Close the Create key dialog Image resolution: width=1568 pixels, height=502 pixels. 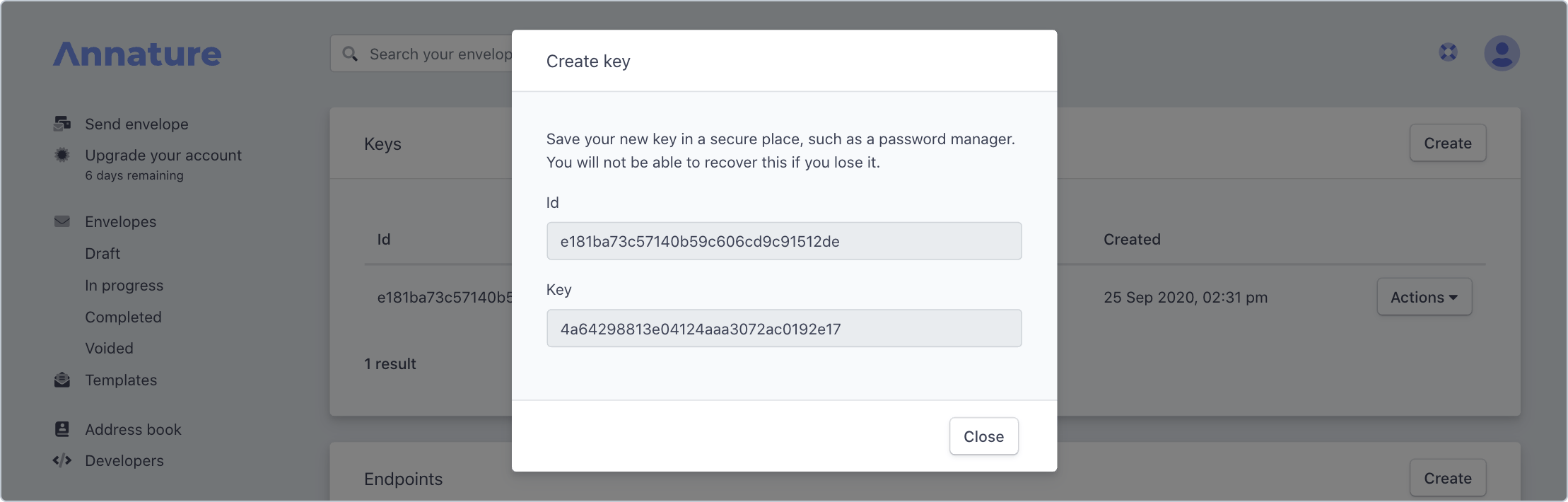click(983, 436)
